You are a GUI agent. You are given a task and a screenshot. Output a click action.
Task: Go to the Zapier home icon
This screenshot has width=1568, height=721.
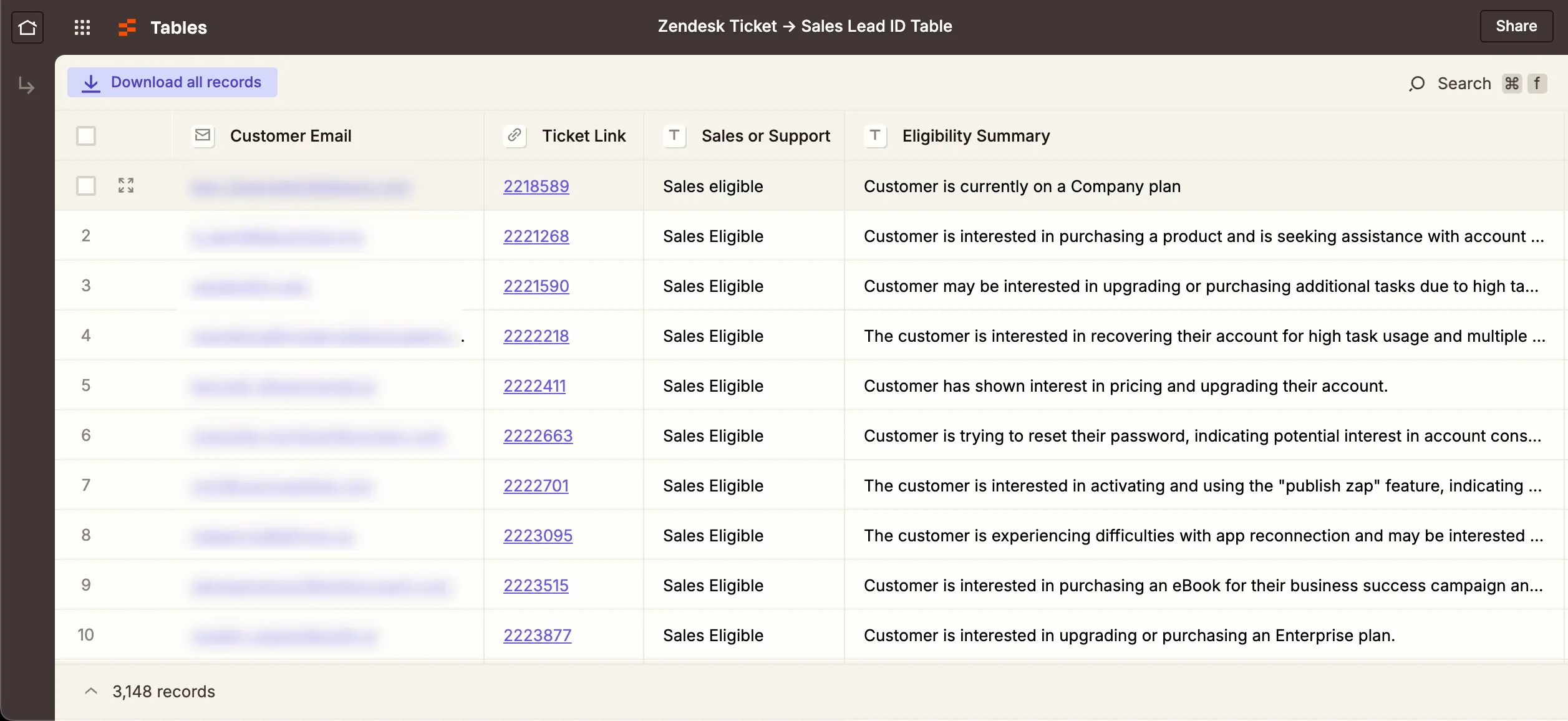[27, 27]
